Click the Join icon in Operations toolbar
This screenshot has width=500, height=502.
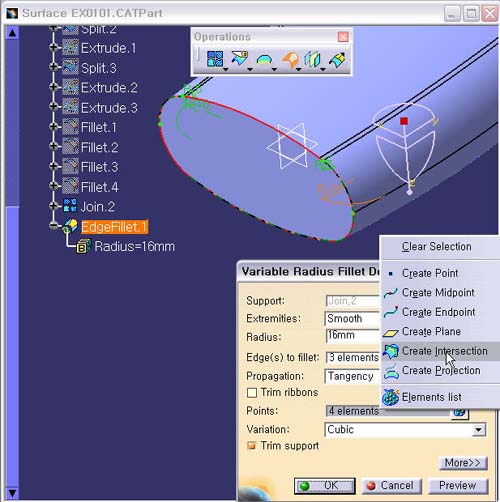point(215,59)
